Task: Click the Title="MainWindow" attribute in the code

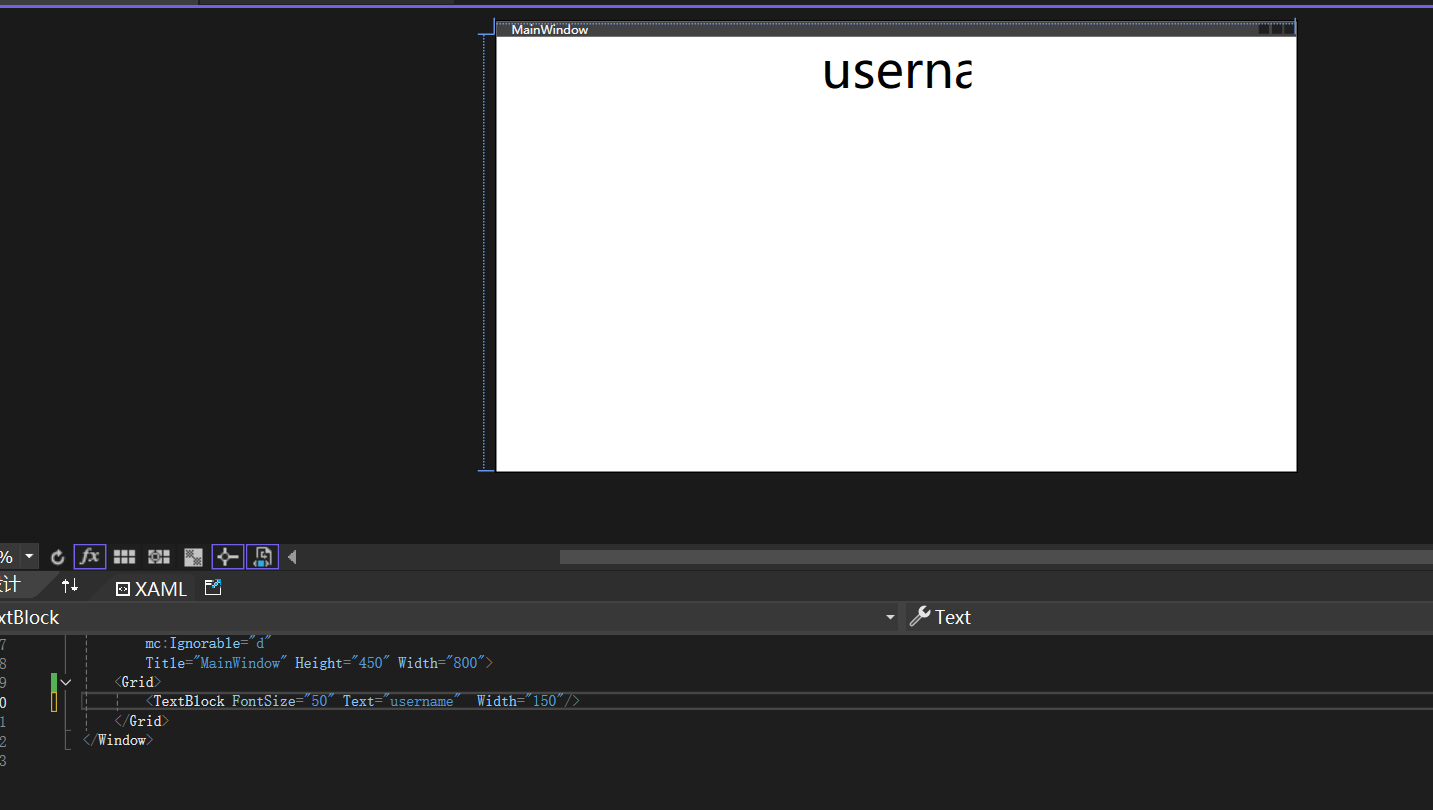Action: (217, 663)
